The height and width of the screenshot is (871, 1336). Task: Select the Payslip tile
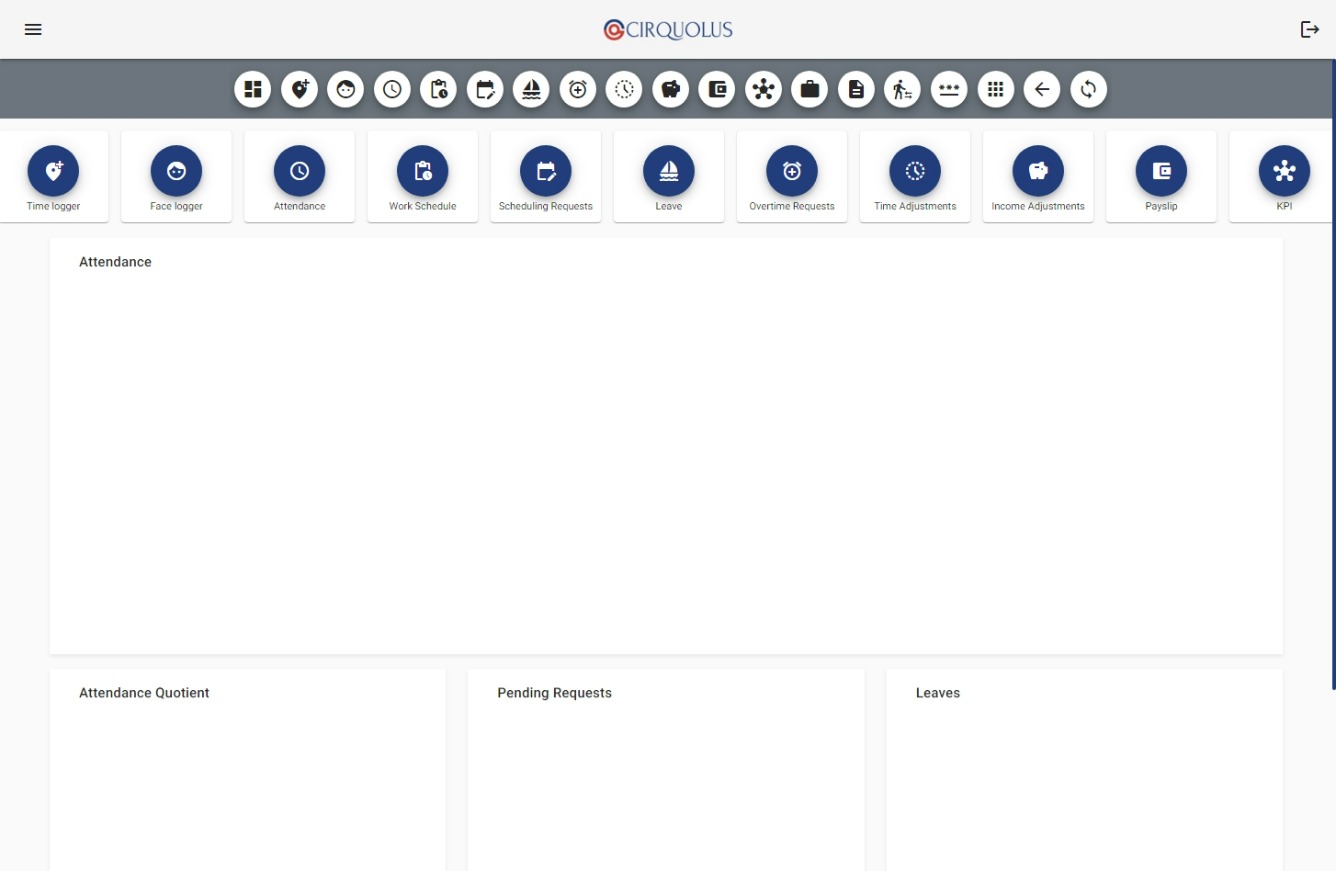pos(1160,176)
